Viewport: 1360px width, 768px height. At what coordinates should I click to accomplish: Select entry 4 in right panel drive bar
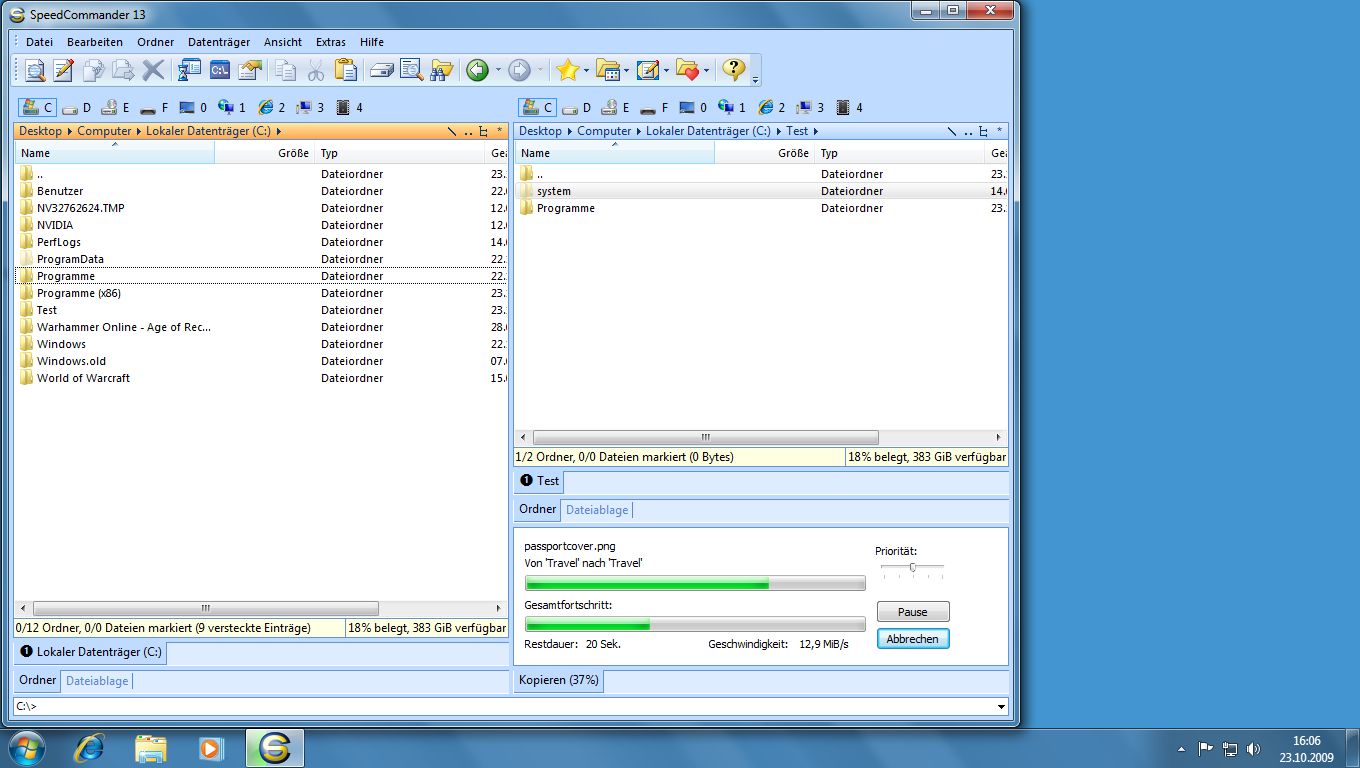click(850, 107)
